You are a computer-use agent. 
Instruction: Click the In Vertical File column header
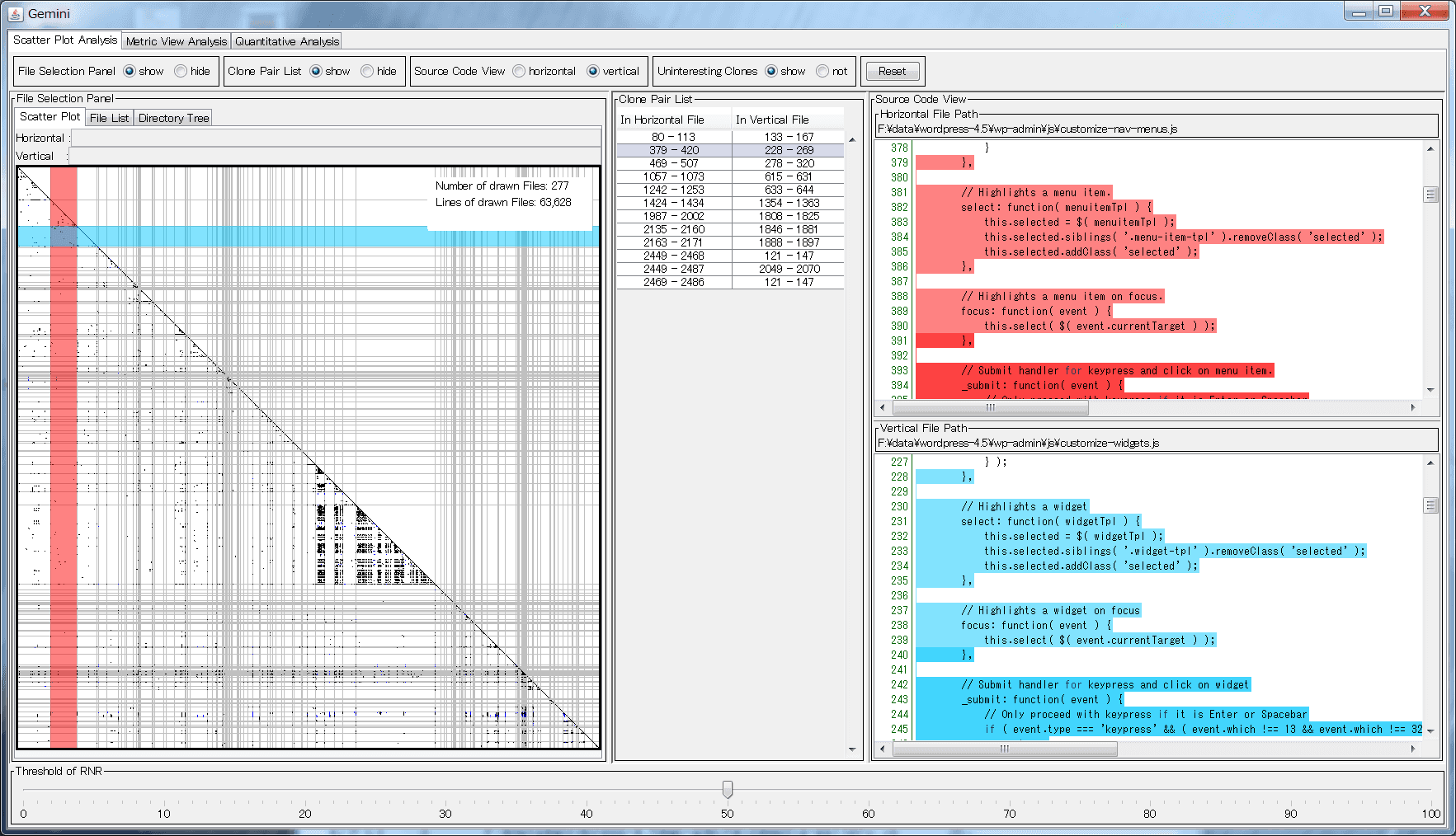(x=772, y=120)
